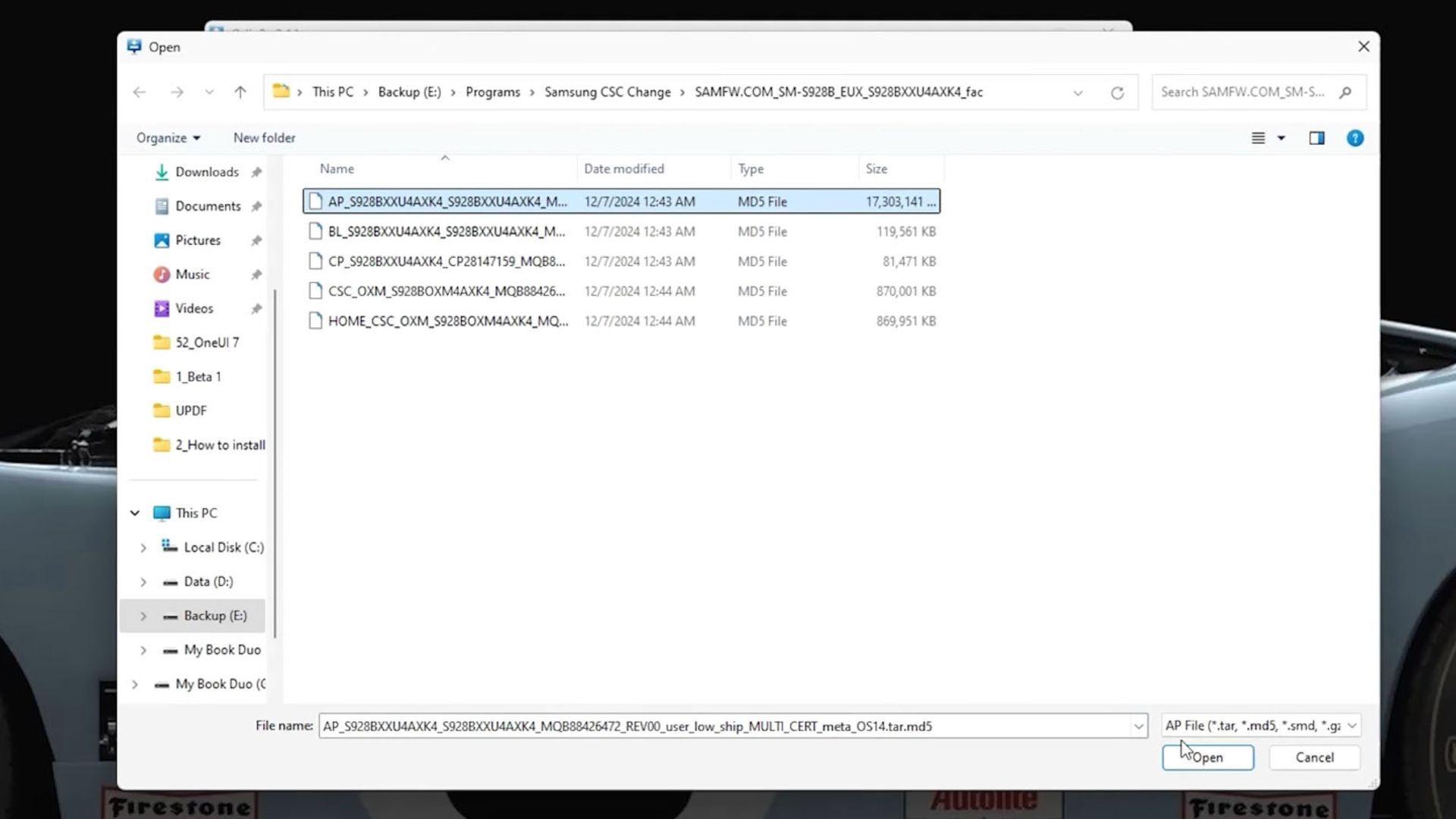Refresh the current folder
This screenshot has height=819, width=1456.
1117,93
